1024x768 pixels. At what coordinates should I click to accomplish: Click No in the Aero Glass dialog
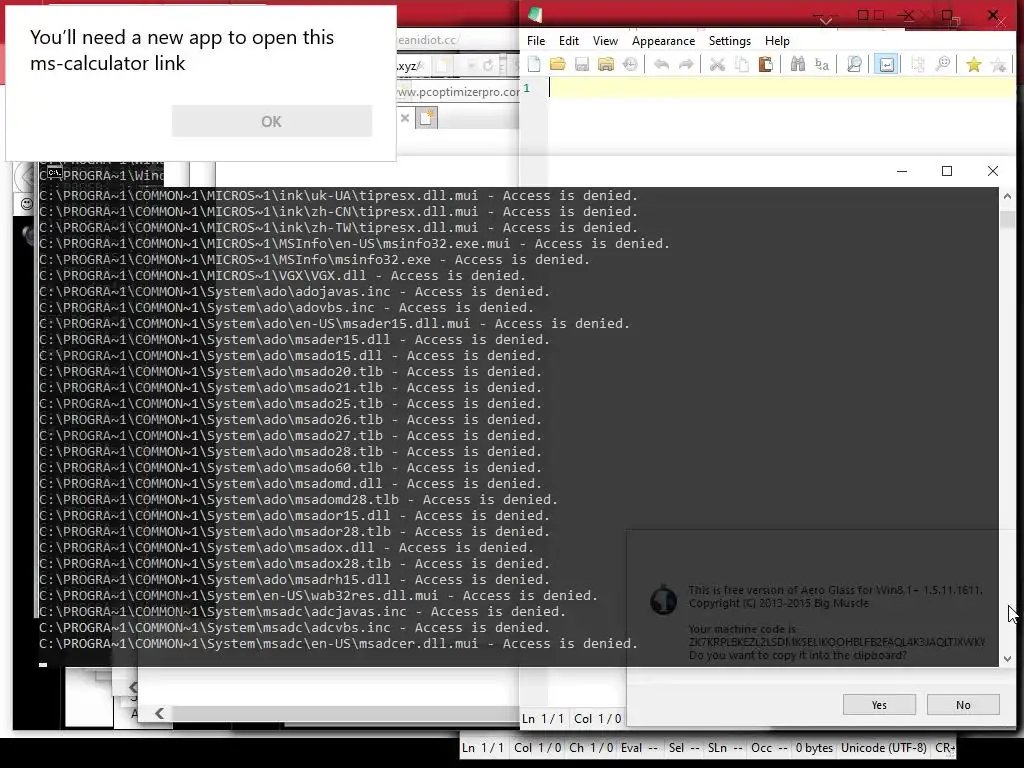(963, 705)
